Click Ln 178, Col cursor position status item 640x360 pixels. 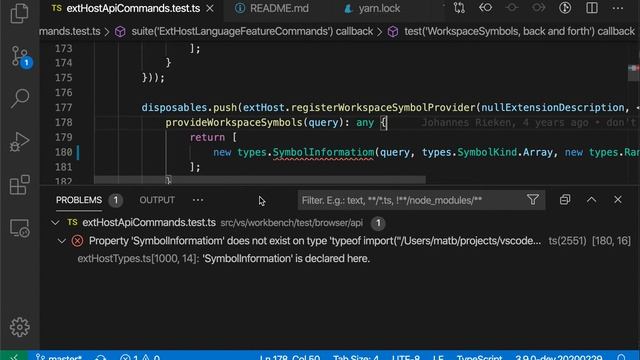[x=290, y=357]
